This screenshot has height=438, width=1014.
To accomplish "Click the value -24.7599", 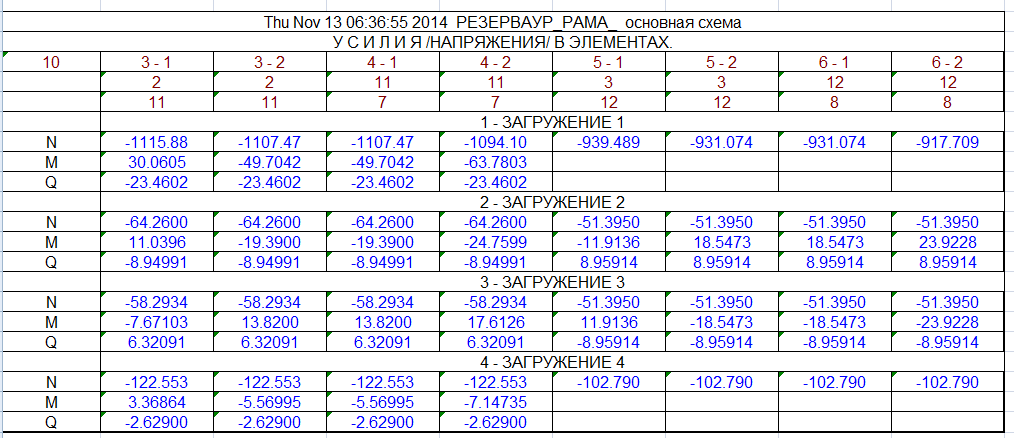I will (x=495, y=242).
